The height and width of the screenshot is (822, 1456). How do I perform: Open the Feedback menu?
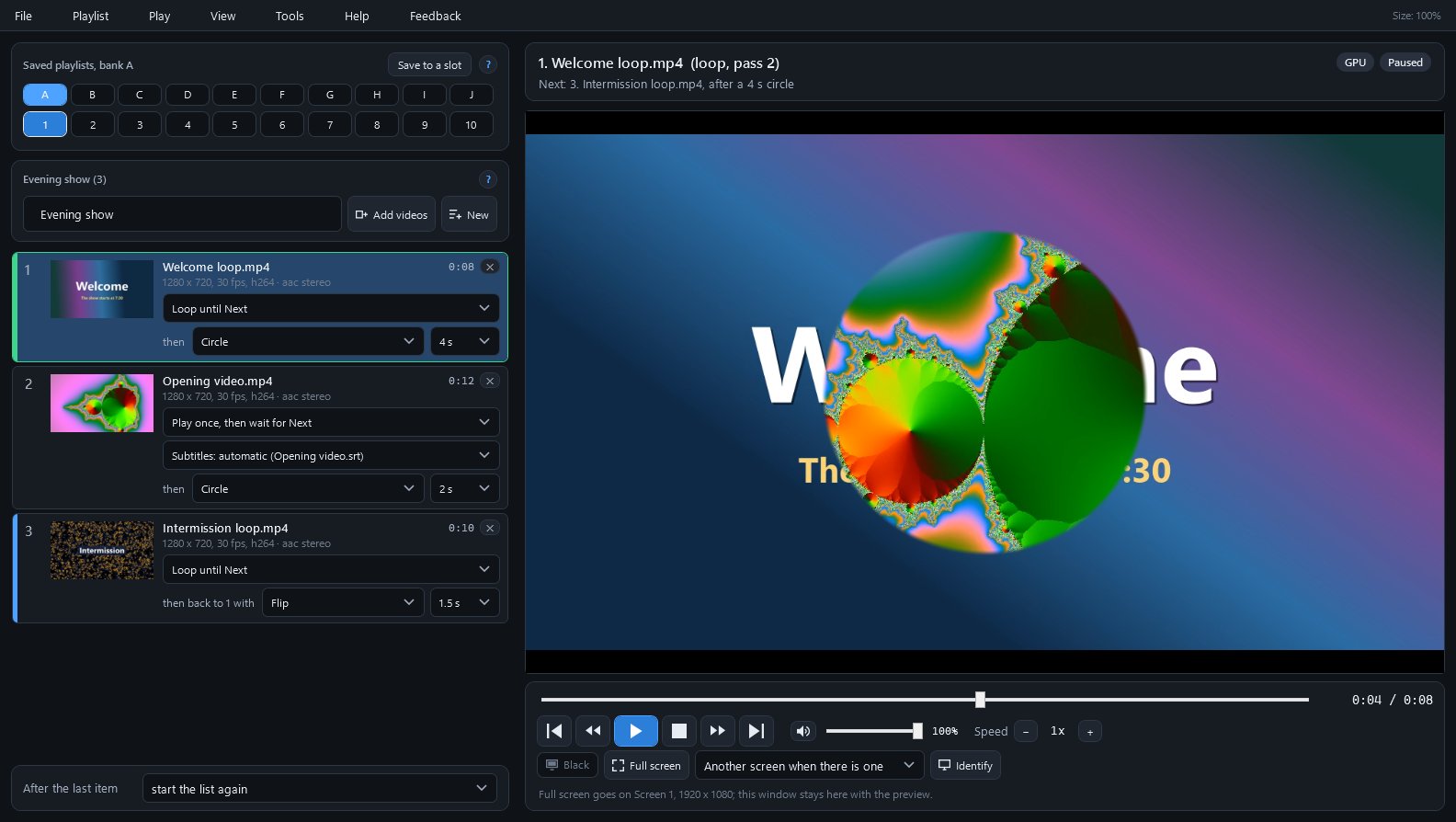click(x=436, y=16)
